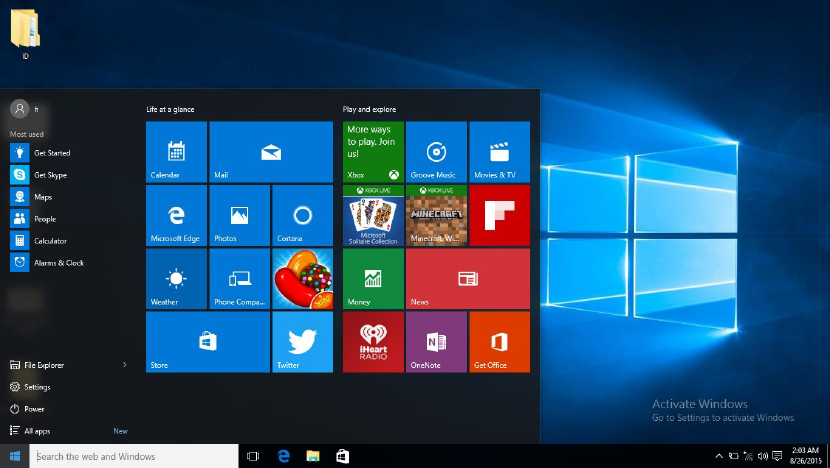Launch the iHeart Radio tile
830x468 pixels.
373,342
